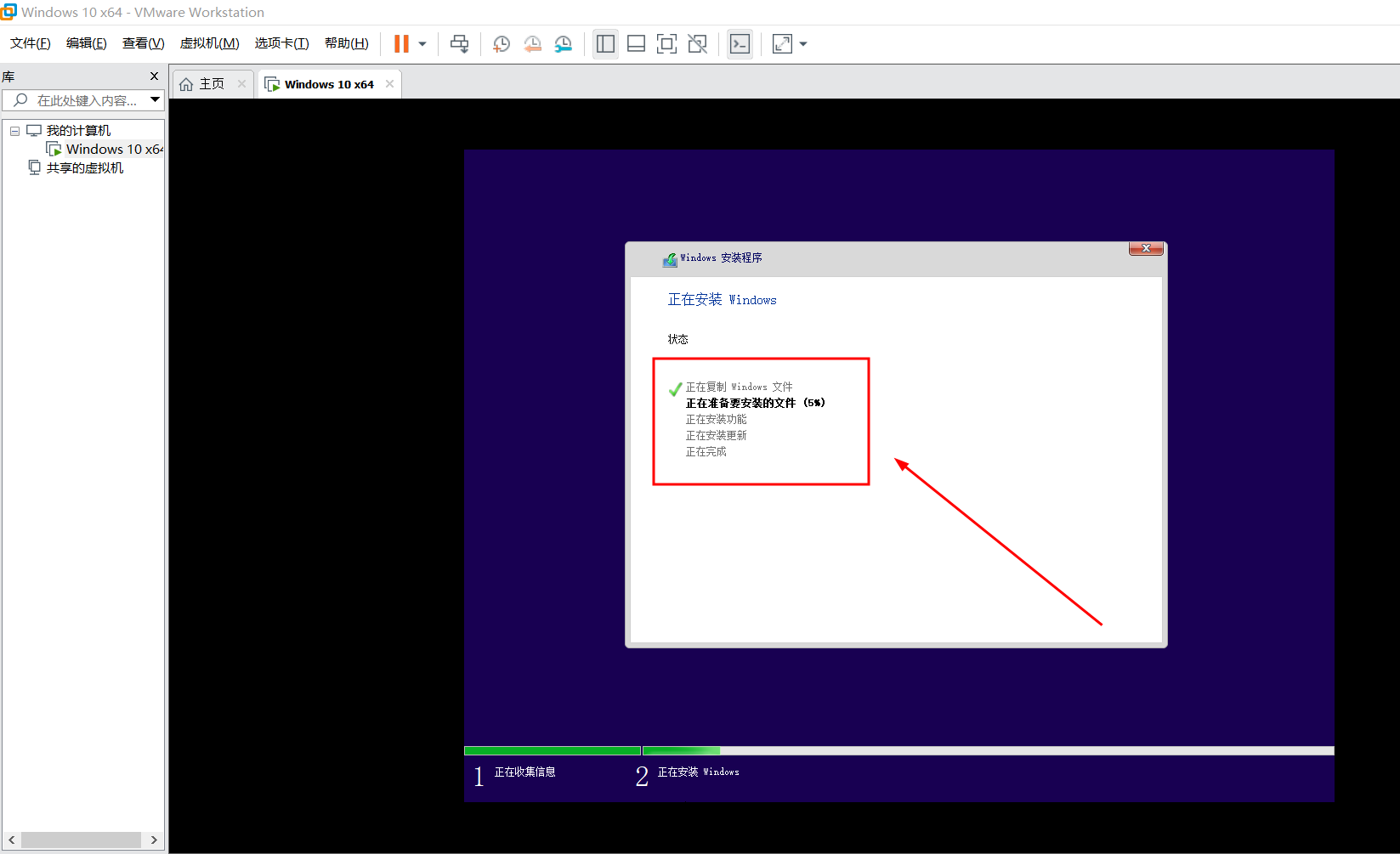The height and width of the screenshot is (854, 1400).
Task: Open the 编辑(E) menu
Action: click(x=87, y=43)
